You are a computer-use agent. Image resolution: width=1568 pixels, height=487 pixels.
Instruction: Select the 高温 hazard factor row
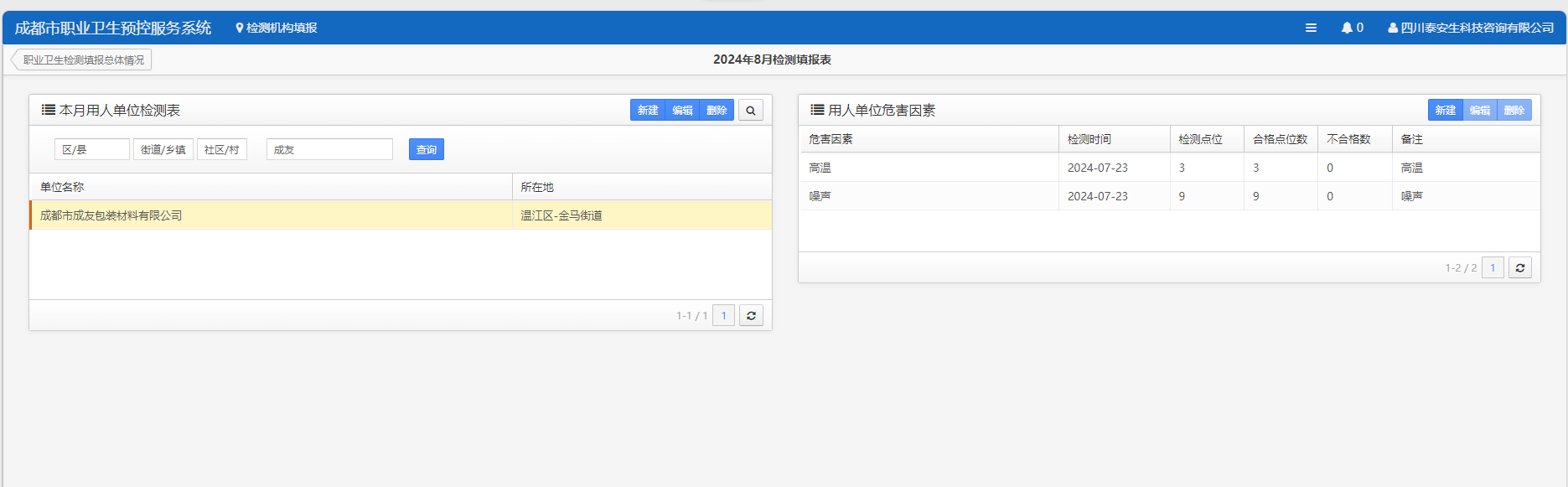point(928,168)
